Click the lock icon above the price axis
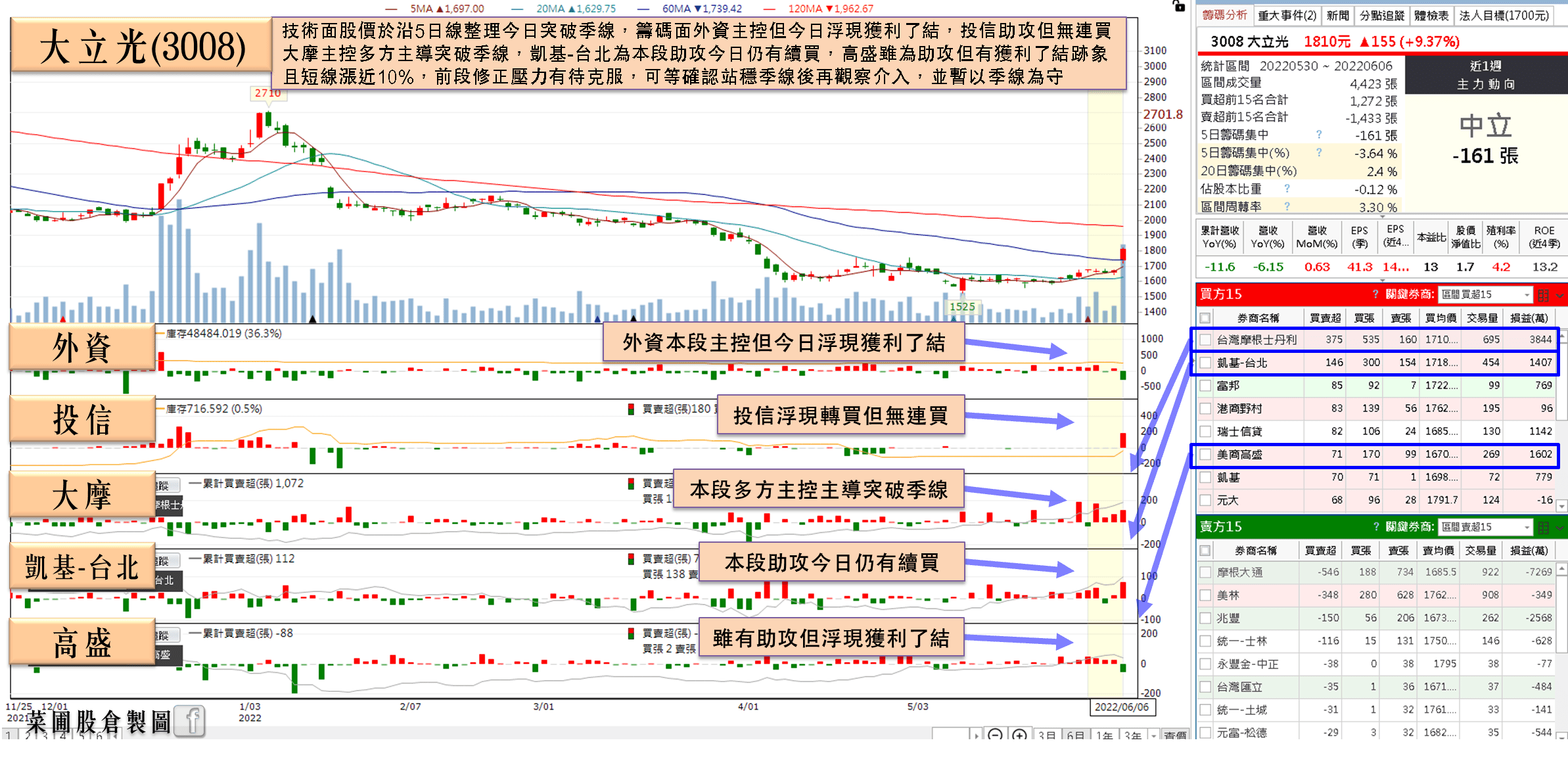This screenshot has height=757, width=1568. point(1179,6)
